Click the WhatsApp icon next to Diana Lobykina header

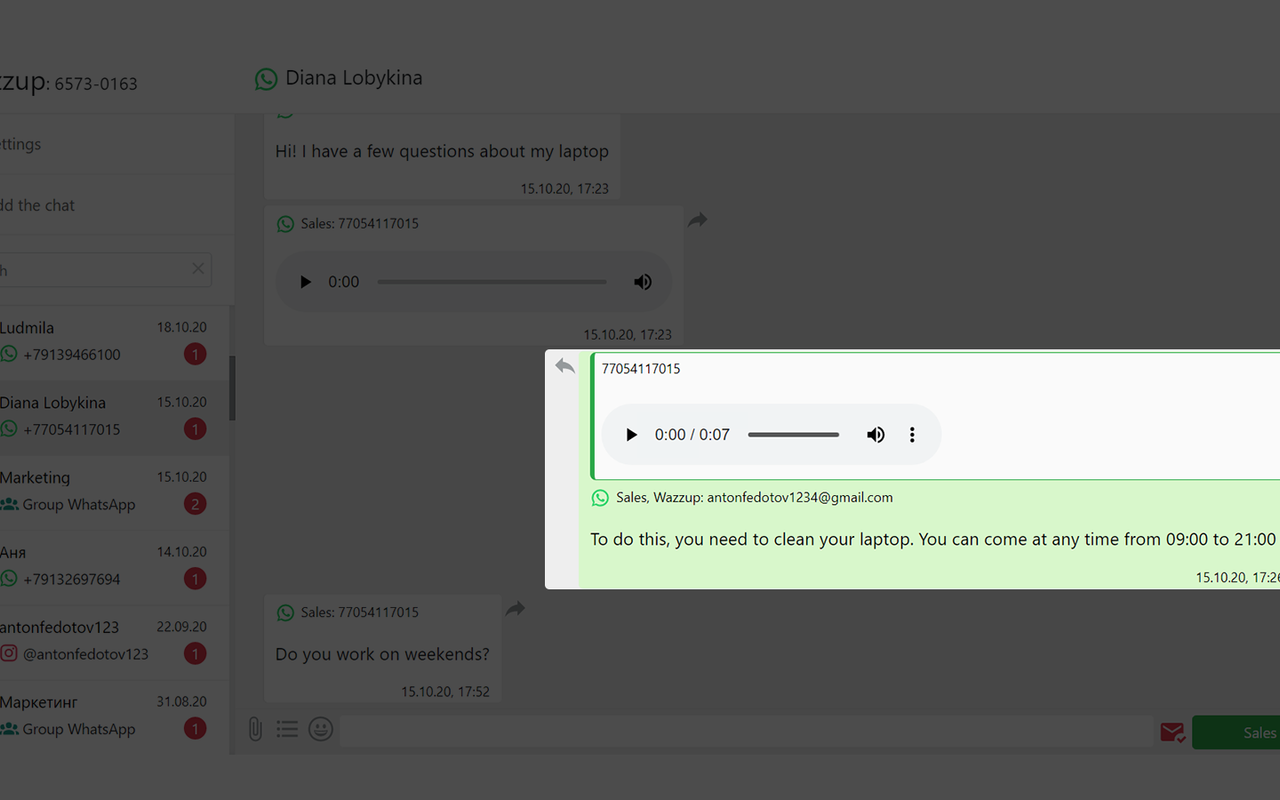click(266, 79)
